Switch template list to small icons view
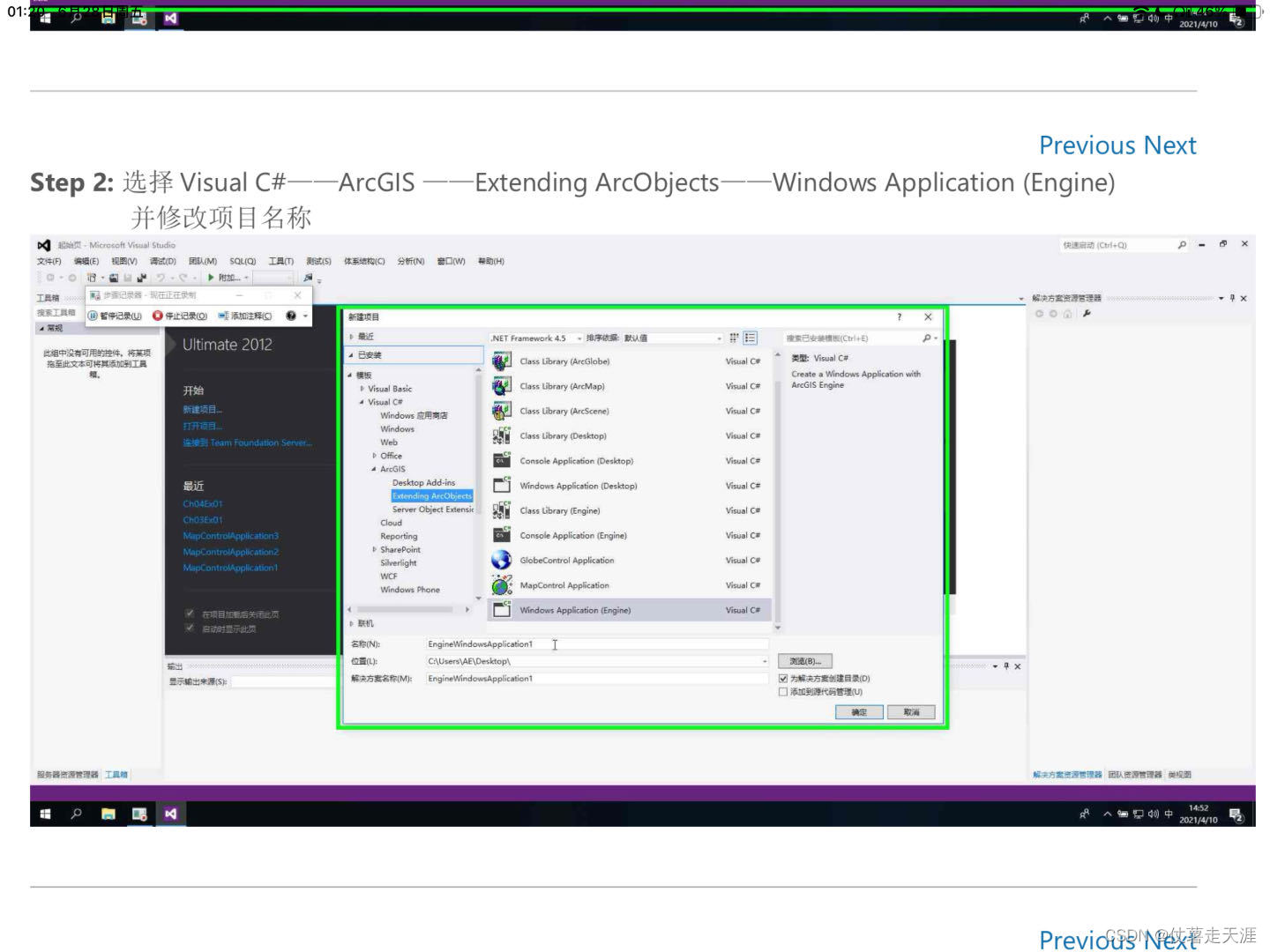 [x=734, y=338]
